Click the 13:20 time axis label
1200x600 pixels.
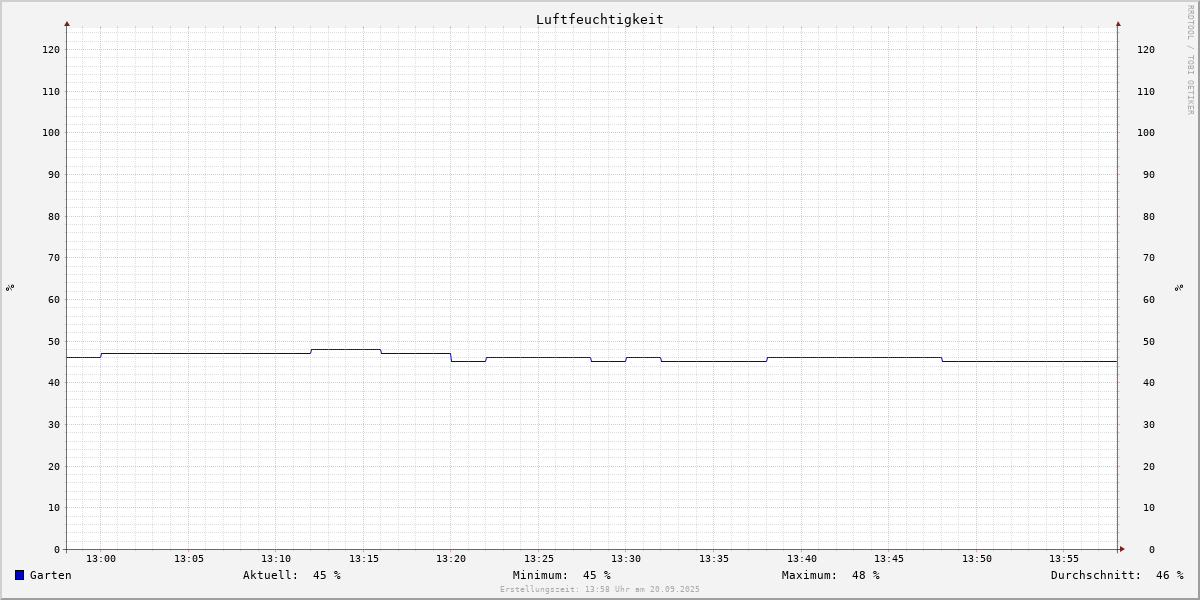coord(451,558)
